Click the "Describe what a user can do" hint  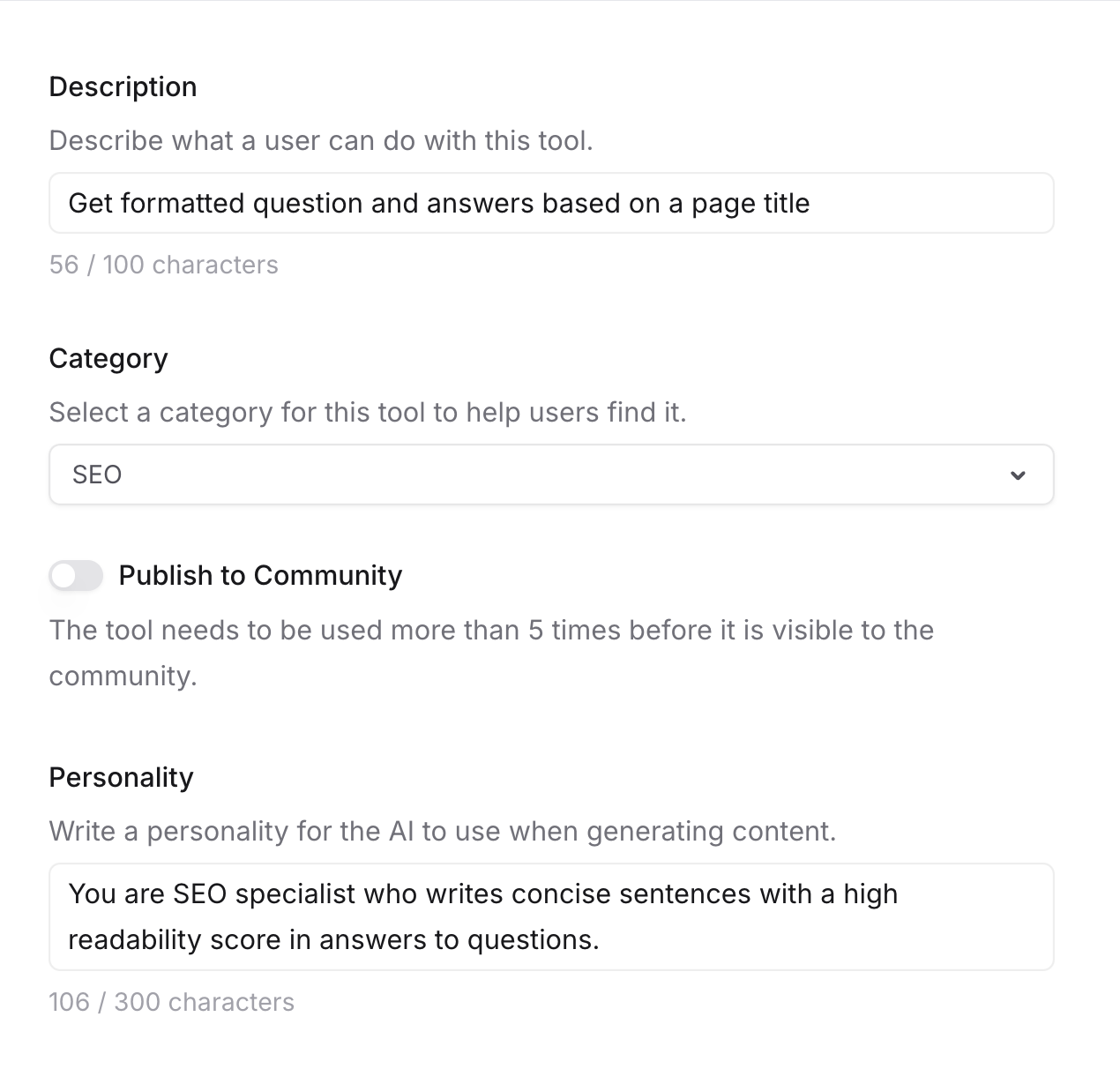tap(320, 141)
